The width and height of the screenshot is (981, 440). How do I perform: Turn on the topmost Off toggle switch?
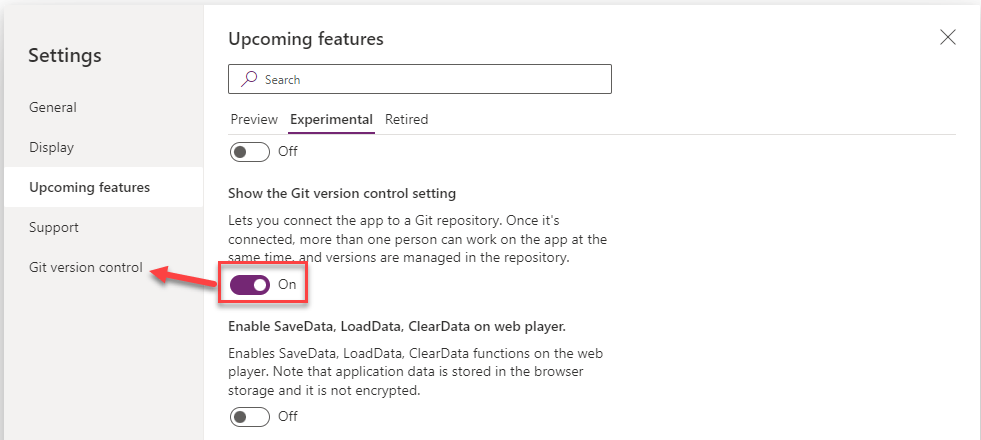250,152
